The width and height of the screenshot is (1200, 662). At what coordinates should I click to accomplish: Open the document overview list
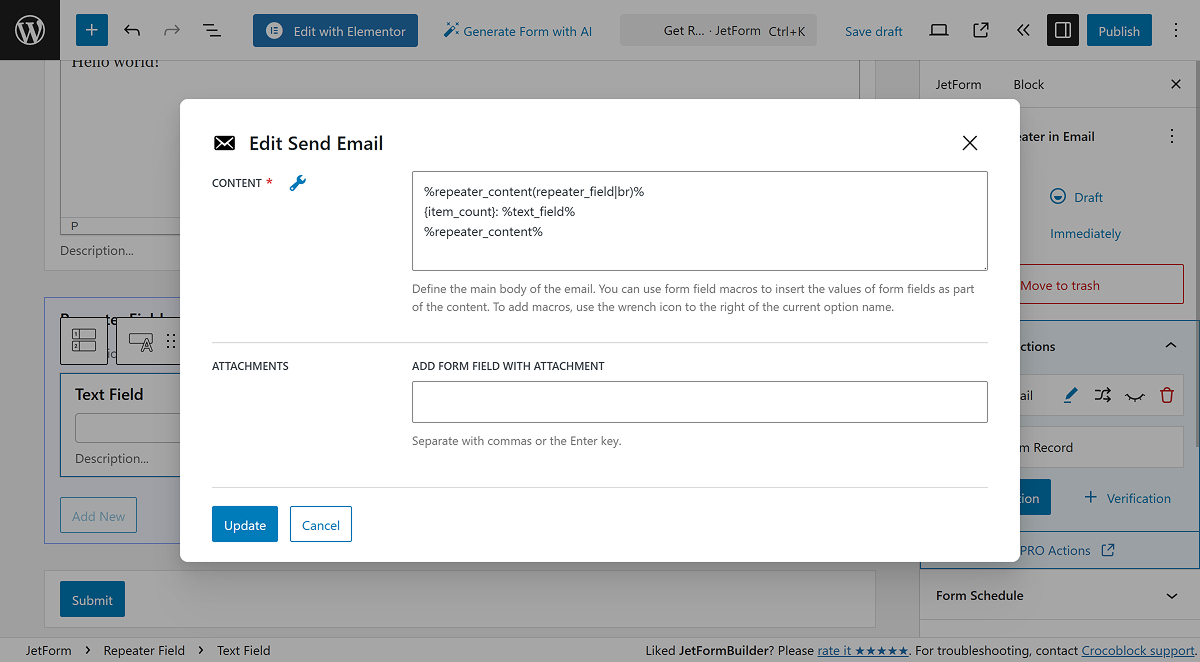click(212, 30)
